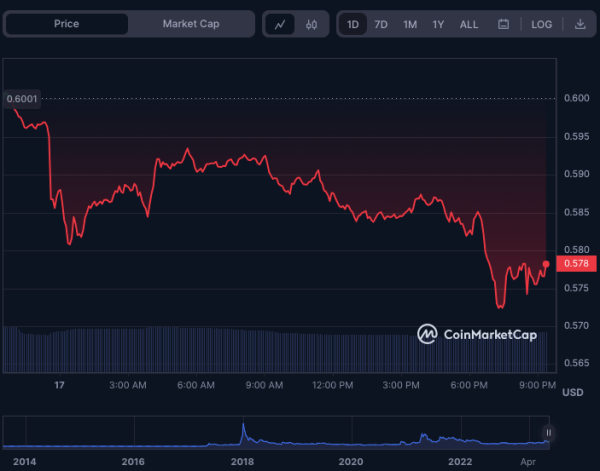
Task: Click the red current price dot
Action: (x=546, y=264)
